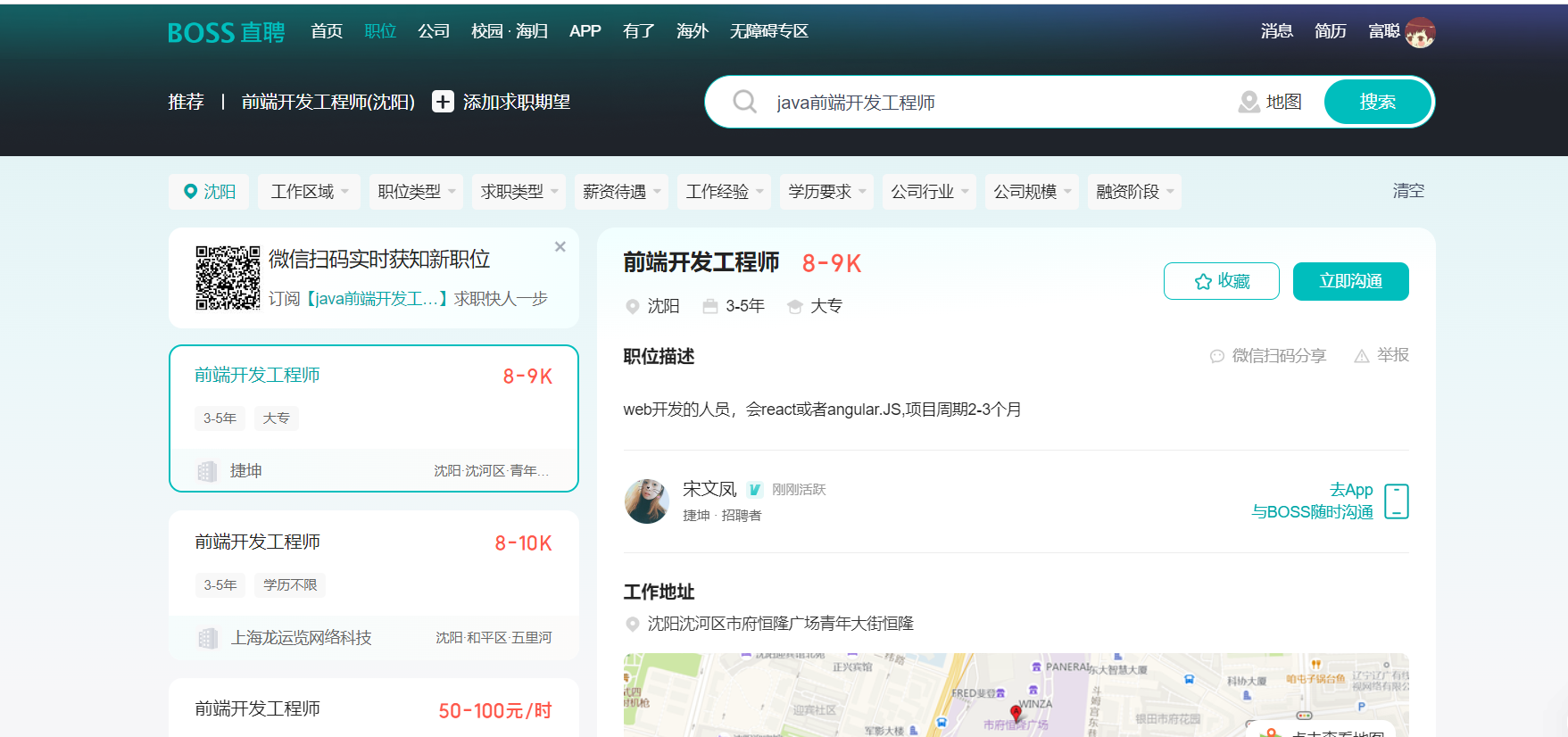Click the plus icon to add job expectation

tap(443, 102)
